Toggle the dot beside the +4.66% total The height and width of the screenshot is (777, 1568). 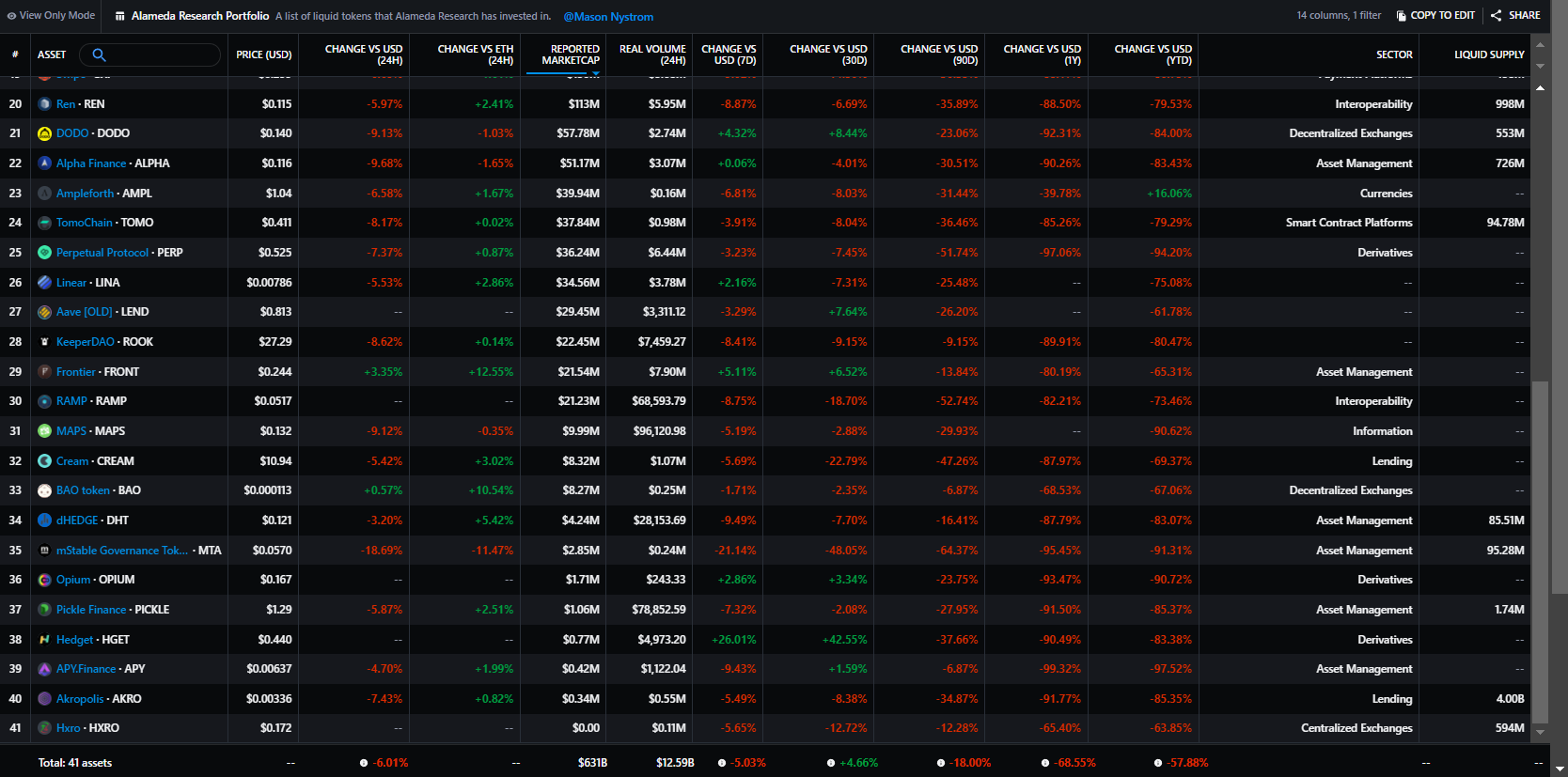pyautogui.click(x=831, y=763)
